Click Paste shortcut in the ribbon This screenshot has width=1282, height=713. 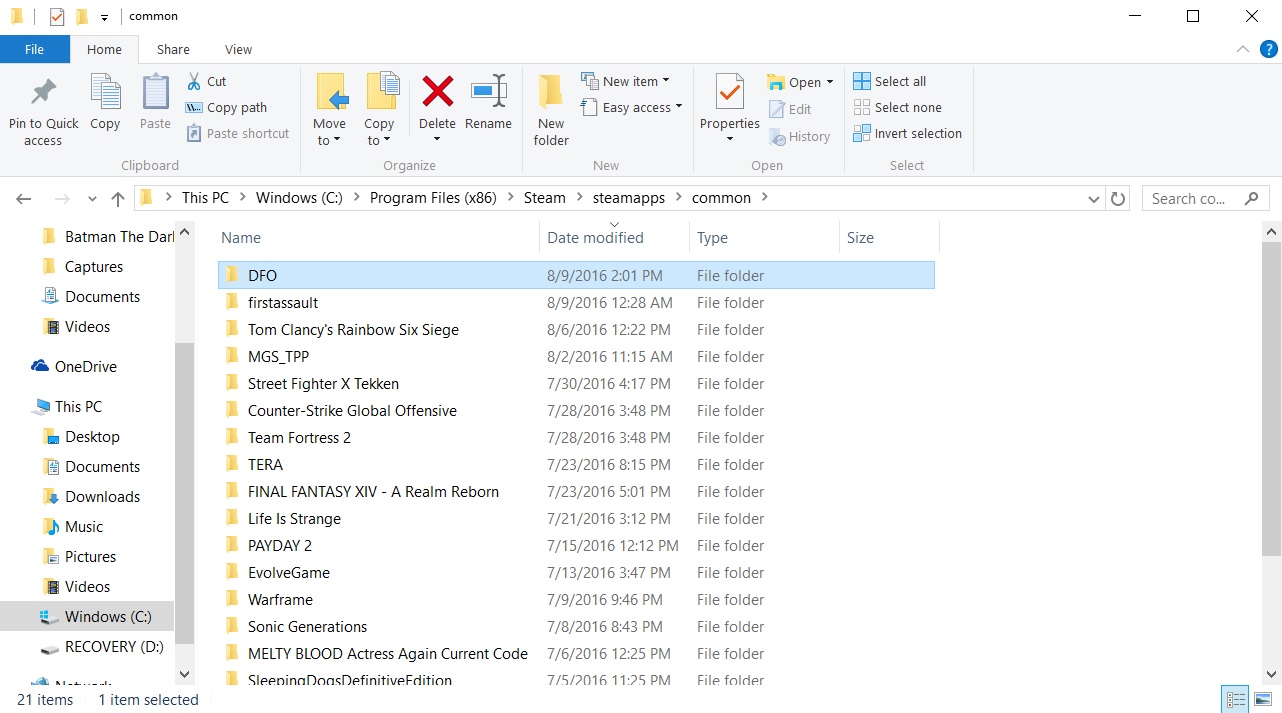(x=237, y=133)
